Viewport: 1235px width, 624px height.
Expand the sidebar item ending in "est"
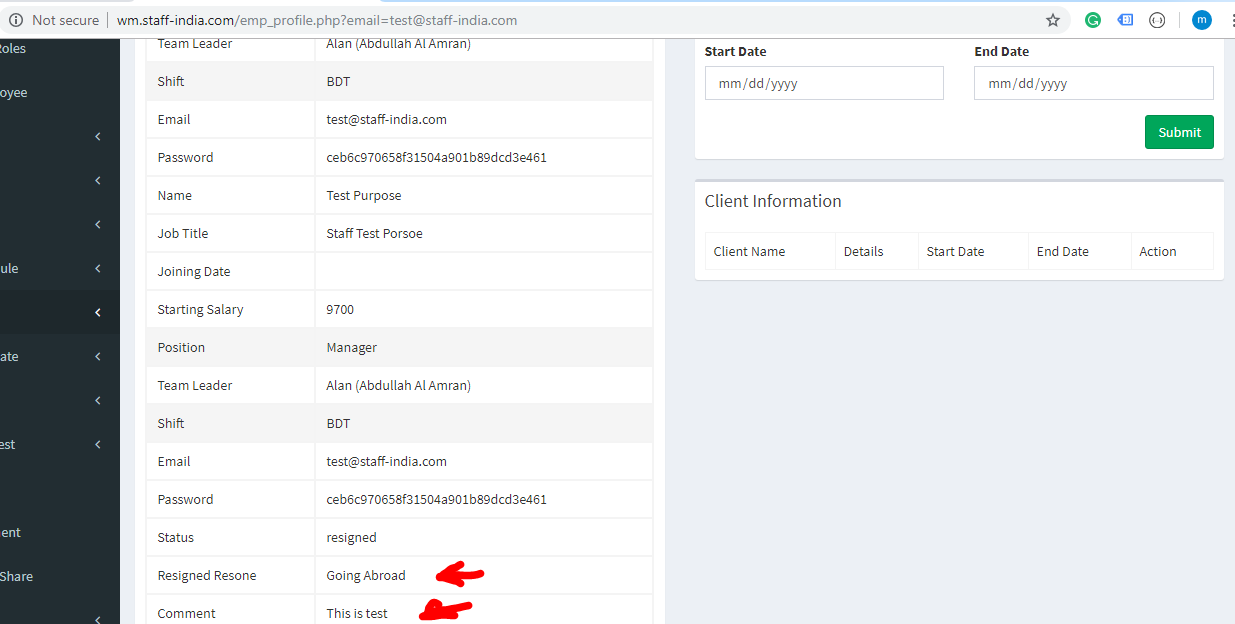97,445
